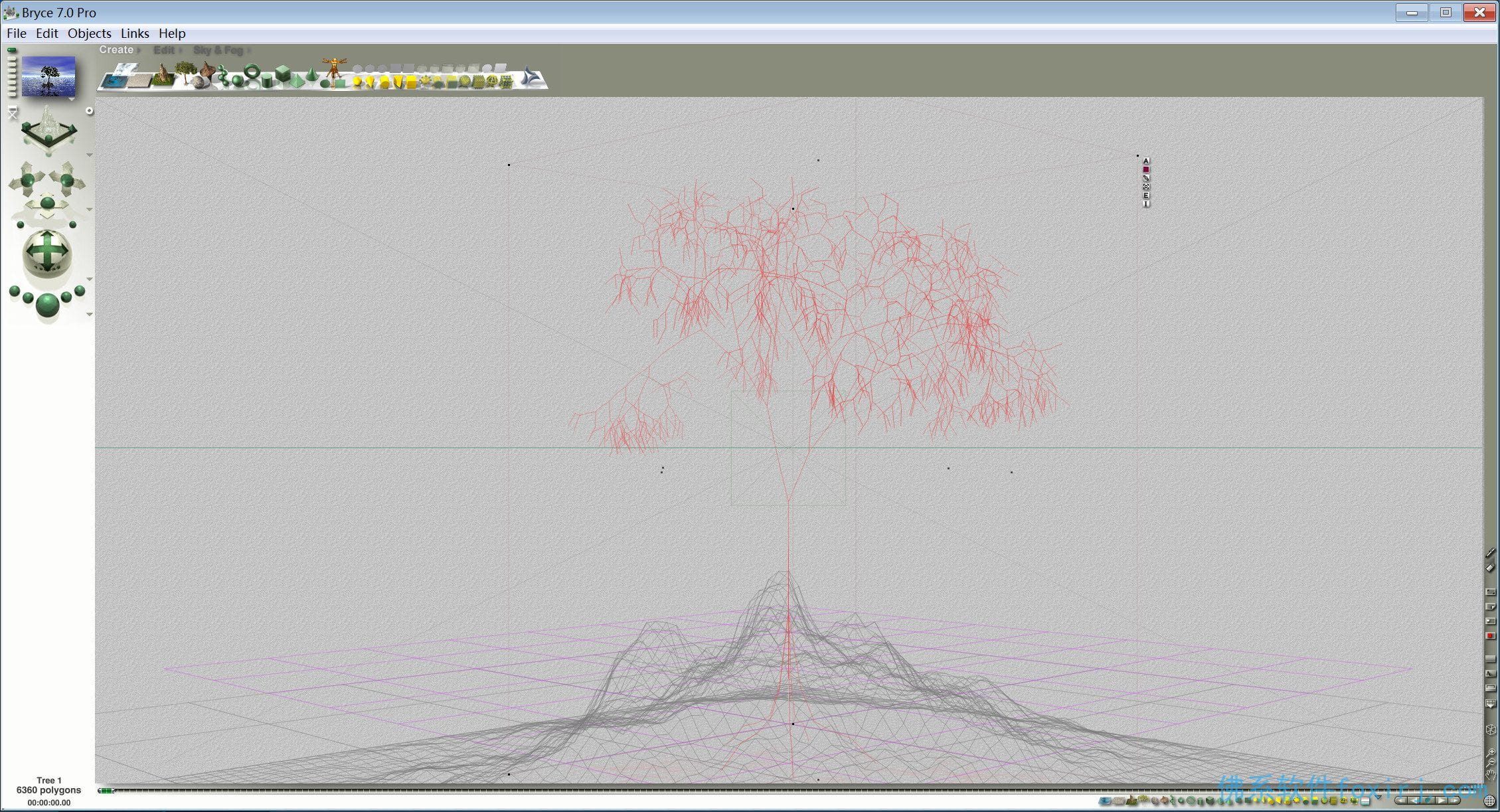Screen dimensions: 1500x812
Task: Toggle the grid with down arrow button
Action: [1490, 704]
